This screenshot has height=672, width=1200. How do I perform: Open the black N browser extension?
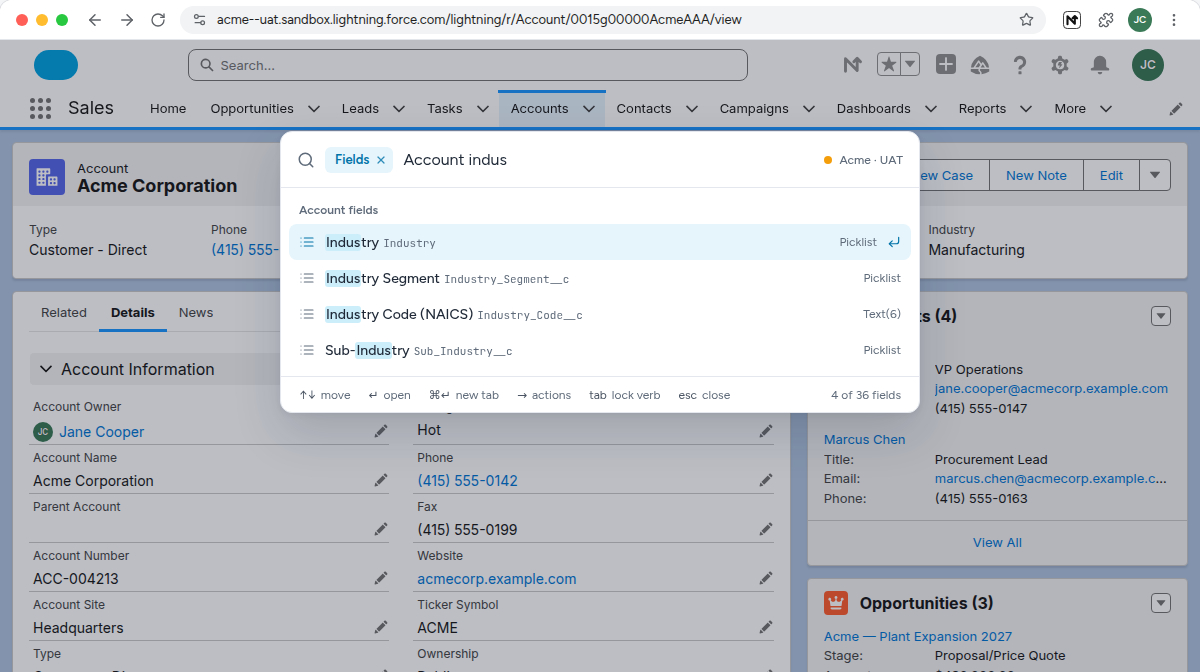(1072, 19)
